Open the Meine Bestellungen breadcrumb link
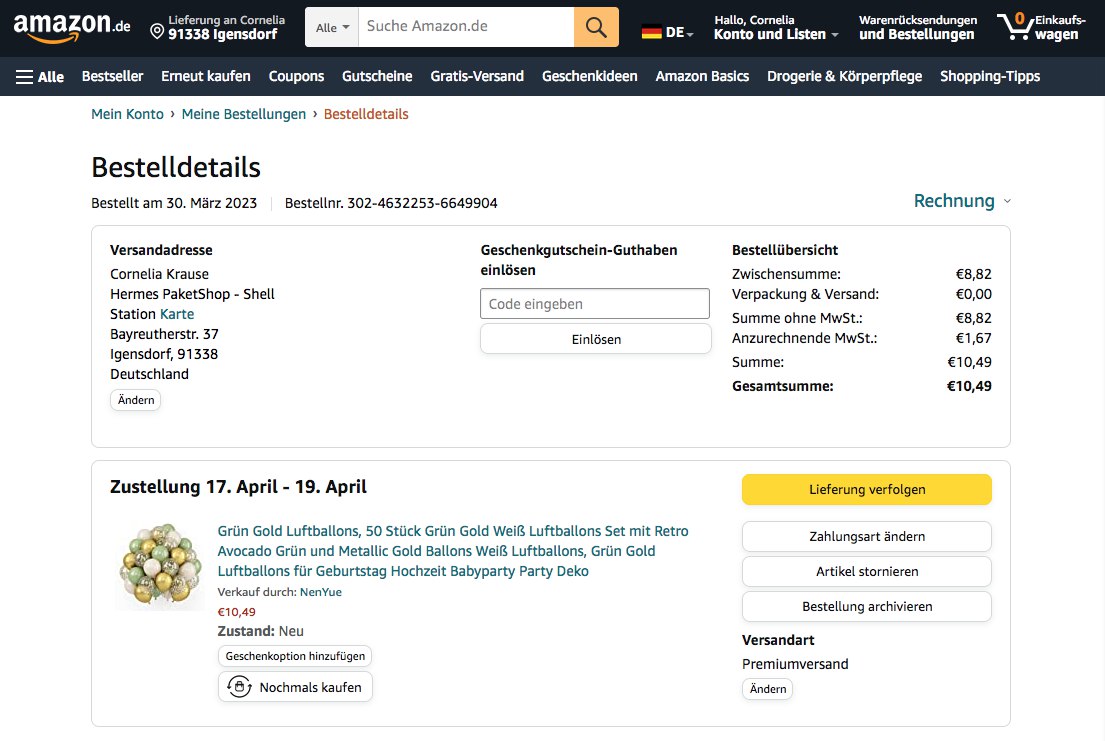Viewport: 1105px width, 741px height. point(244,114)
